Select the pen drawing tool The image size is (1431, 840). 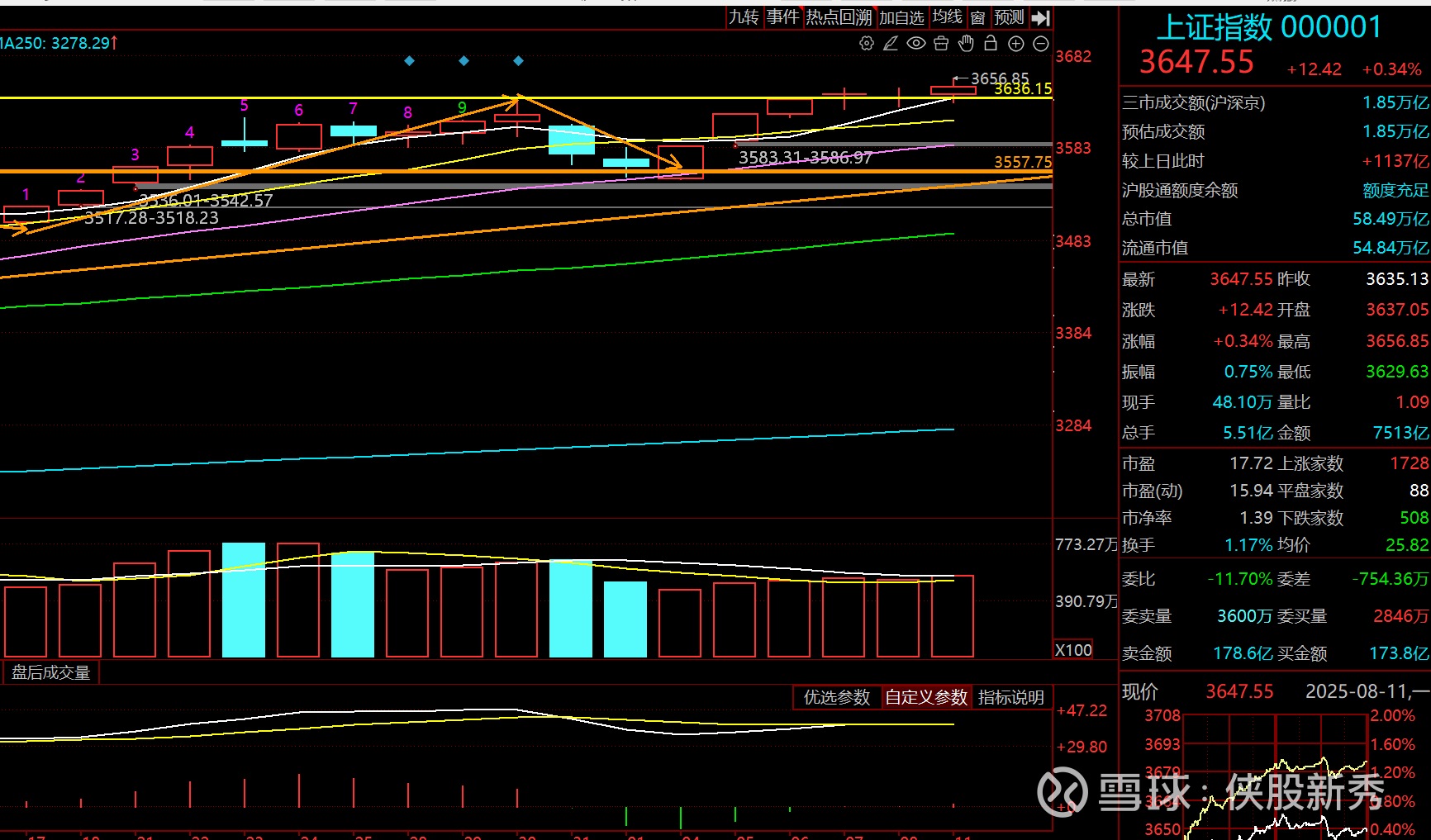point(891,44)
